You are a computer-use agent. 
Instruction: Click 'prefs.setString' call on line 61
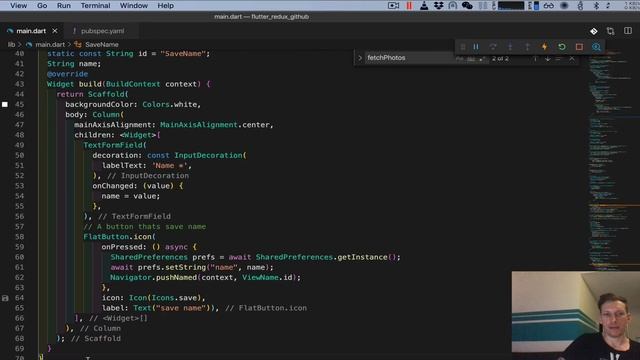pyautogui.click(x=171, y=267)
